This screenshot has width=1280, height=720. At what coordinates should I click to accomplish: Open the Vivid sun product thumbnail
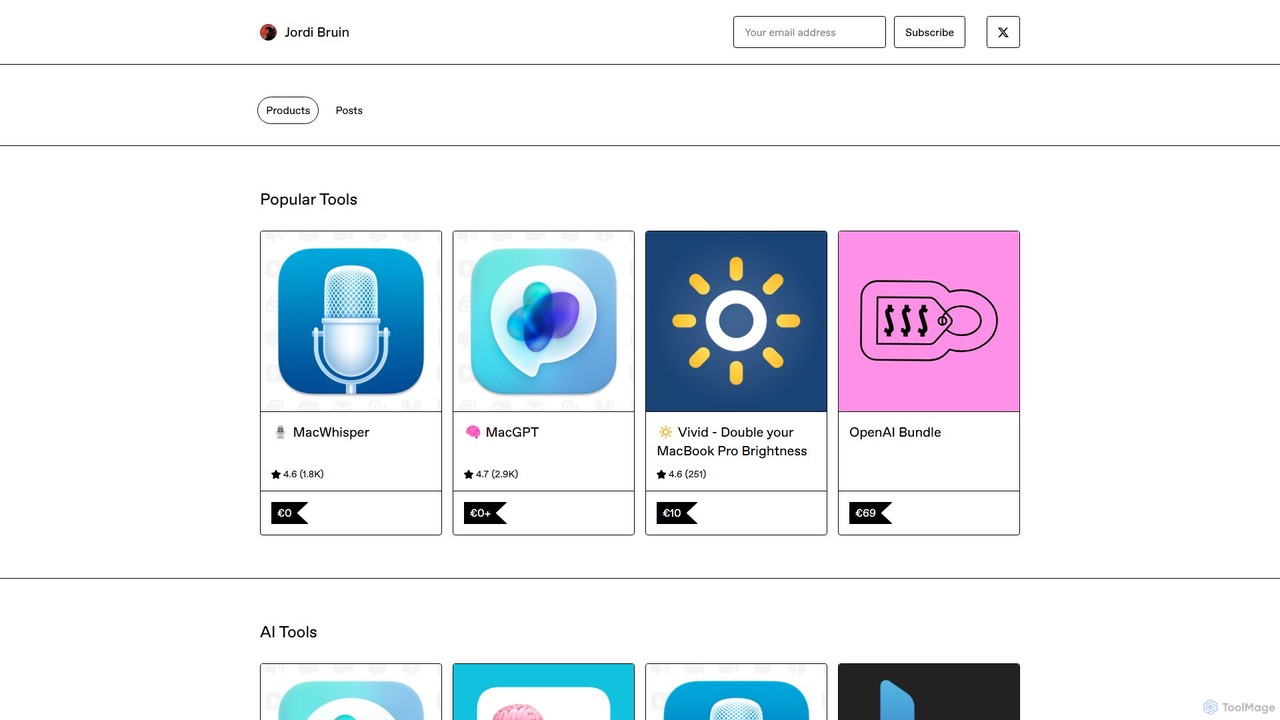(736, 321)
